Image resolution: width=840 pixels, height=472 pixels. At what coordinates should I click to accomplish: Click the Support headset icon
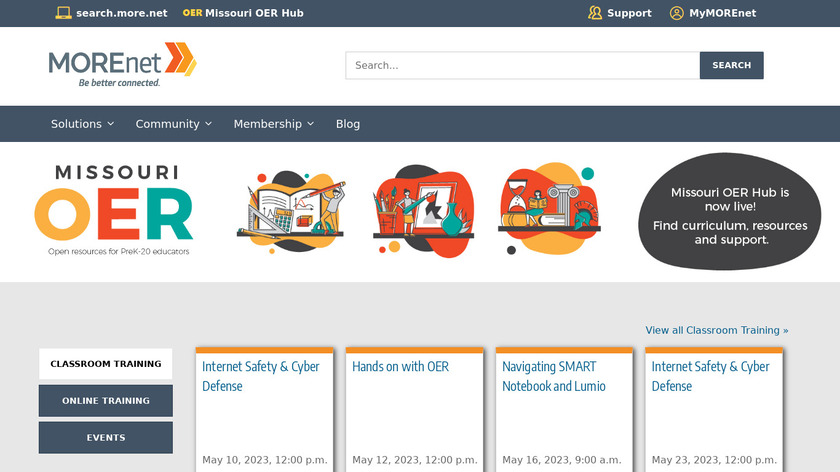(x=595, y=13)
